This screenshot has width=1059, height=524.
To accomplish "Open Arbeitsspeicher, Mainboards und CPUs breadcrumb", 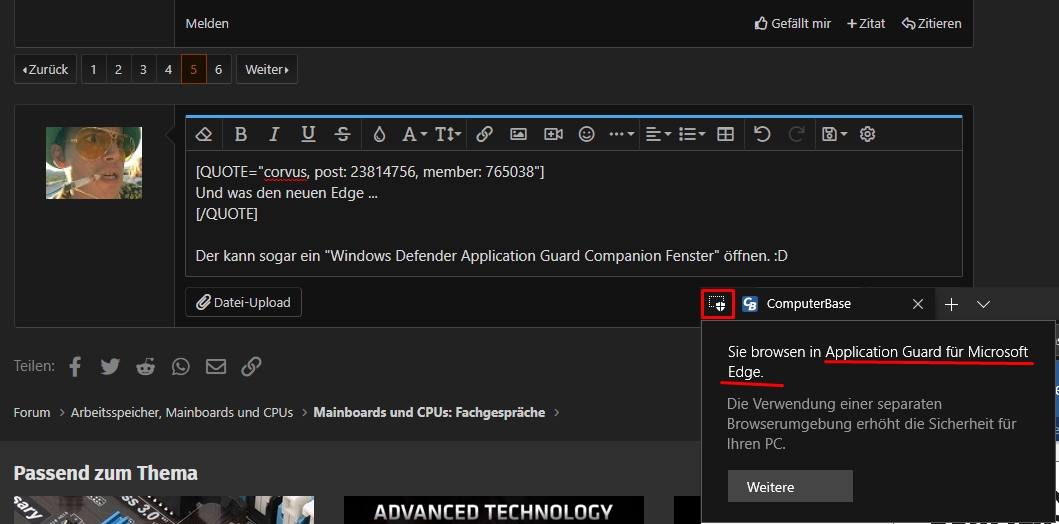I will [x=182, y=412].
